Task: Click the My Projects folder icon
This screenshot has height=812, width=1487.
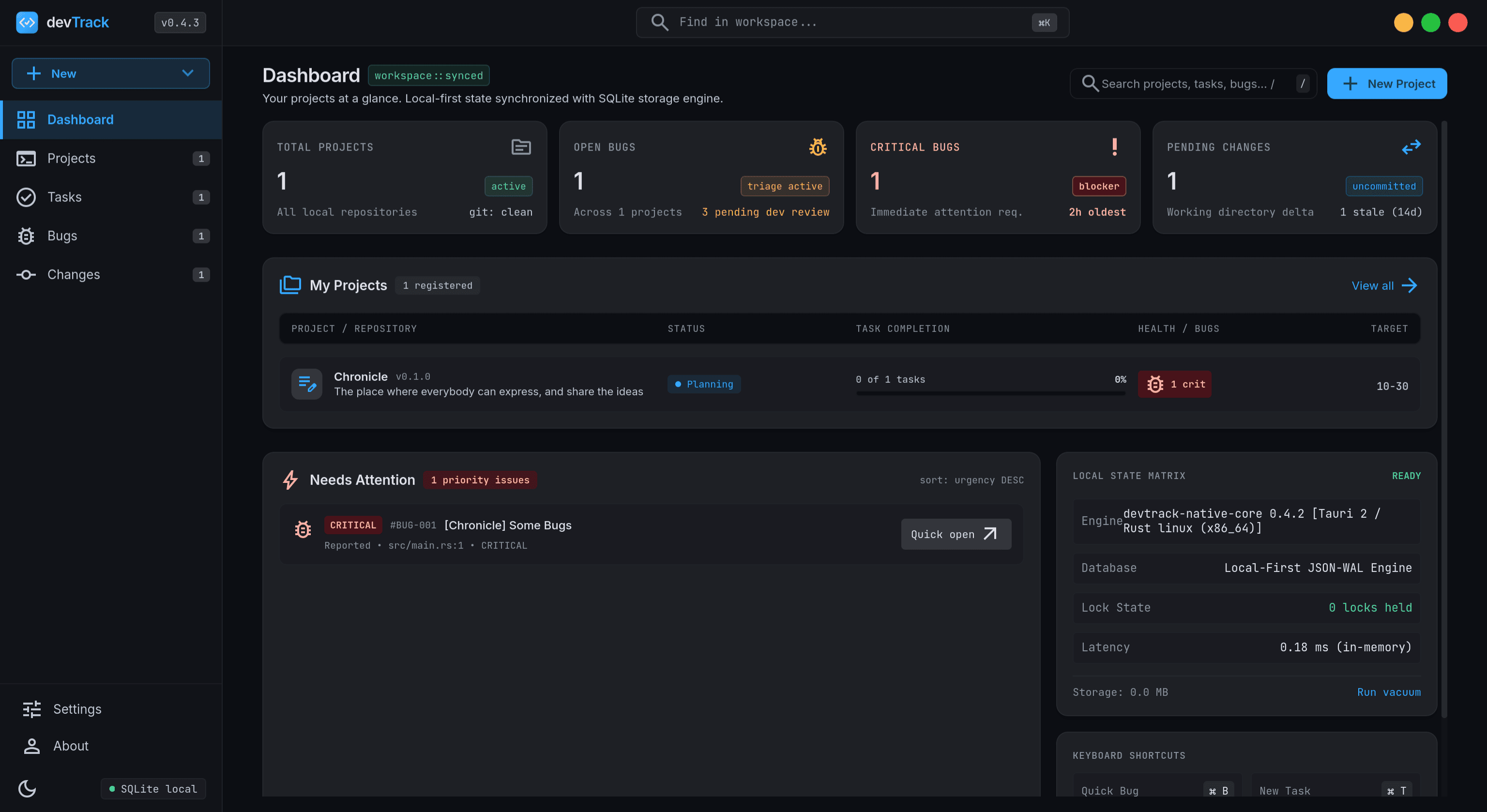Action: pyautogui.click(x=290, y=285)
